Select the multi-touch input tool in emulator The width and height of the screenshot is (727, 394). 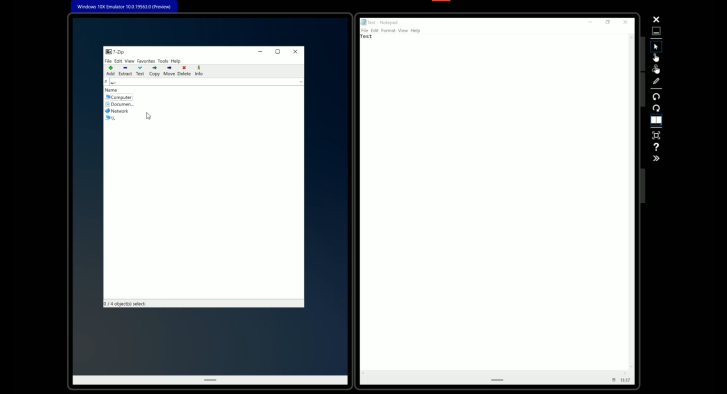[656, 70]
